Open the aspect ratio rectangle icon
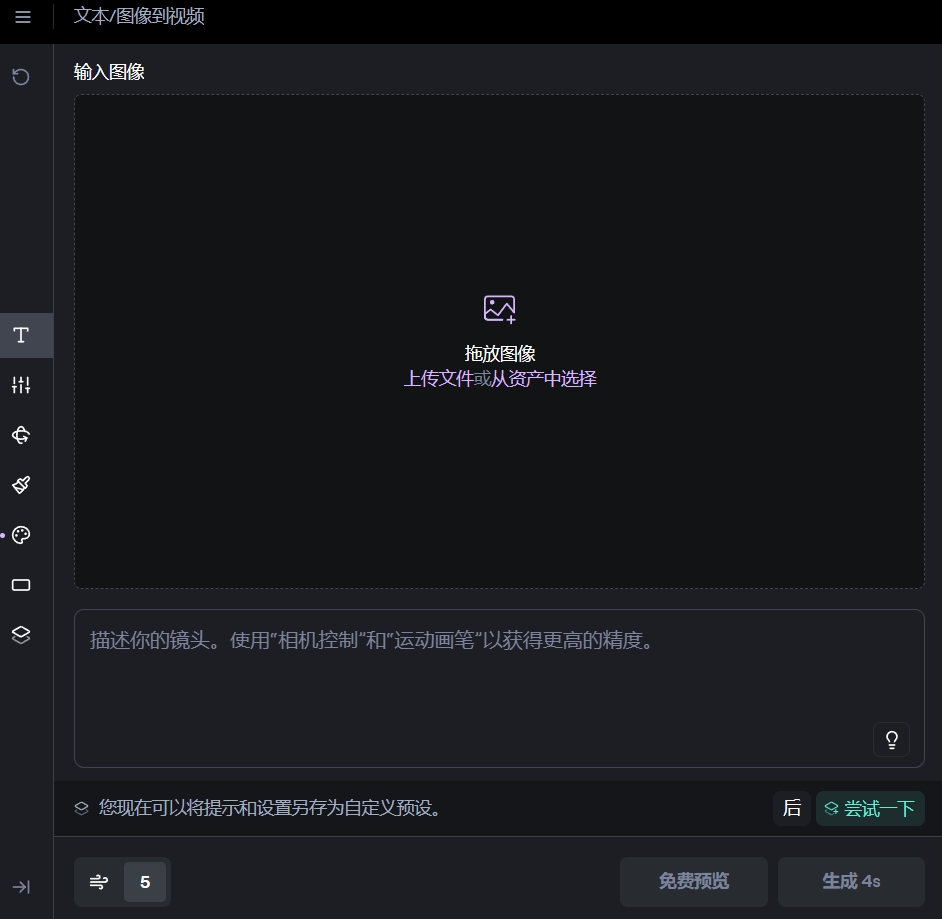The image size is (942, 919). tap(21, 585)
